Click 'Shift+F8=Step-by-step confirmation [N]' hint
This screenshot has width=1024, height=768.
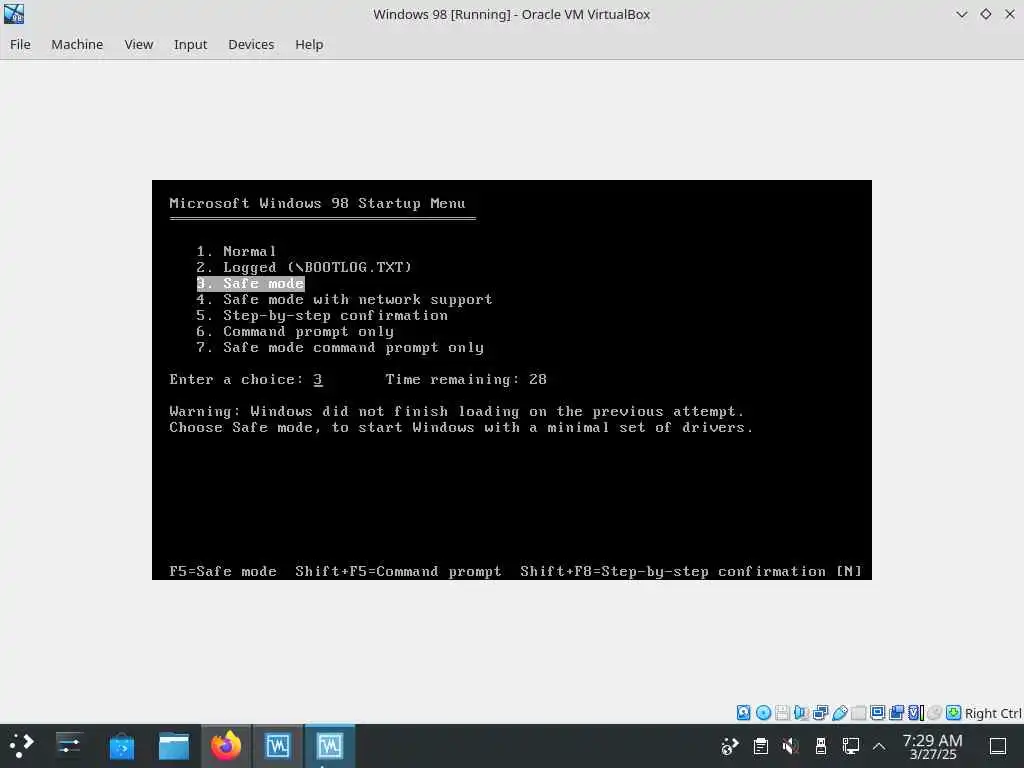[x=691, y=571]
